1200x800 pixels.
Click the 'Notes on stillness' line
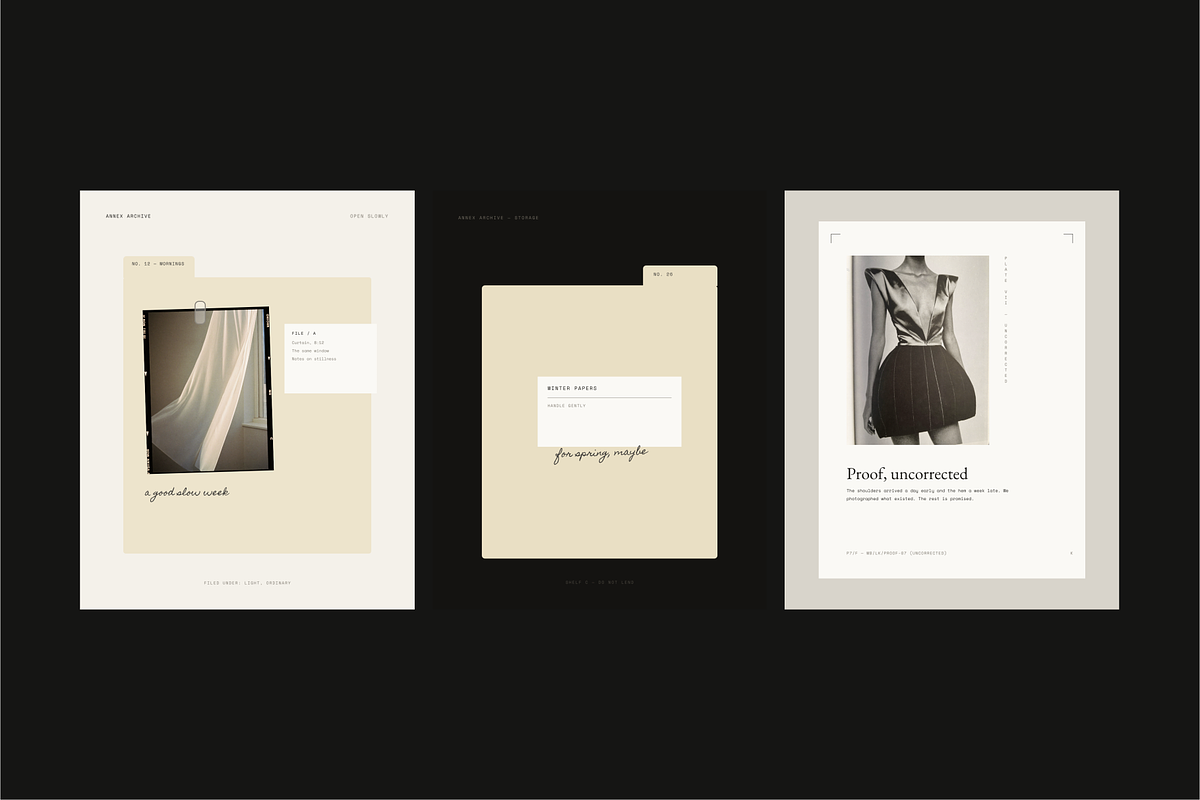click(x=314, y=359)
